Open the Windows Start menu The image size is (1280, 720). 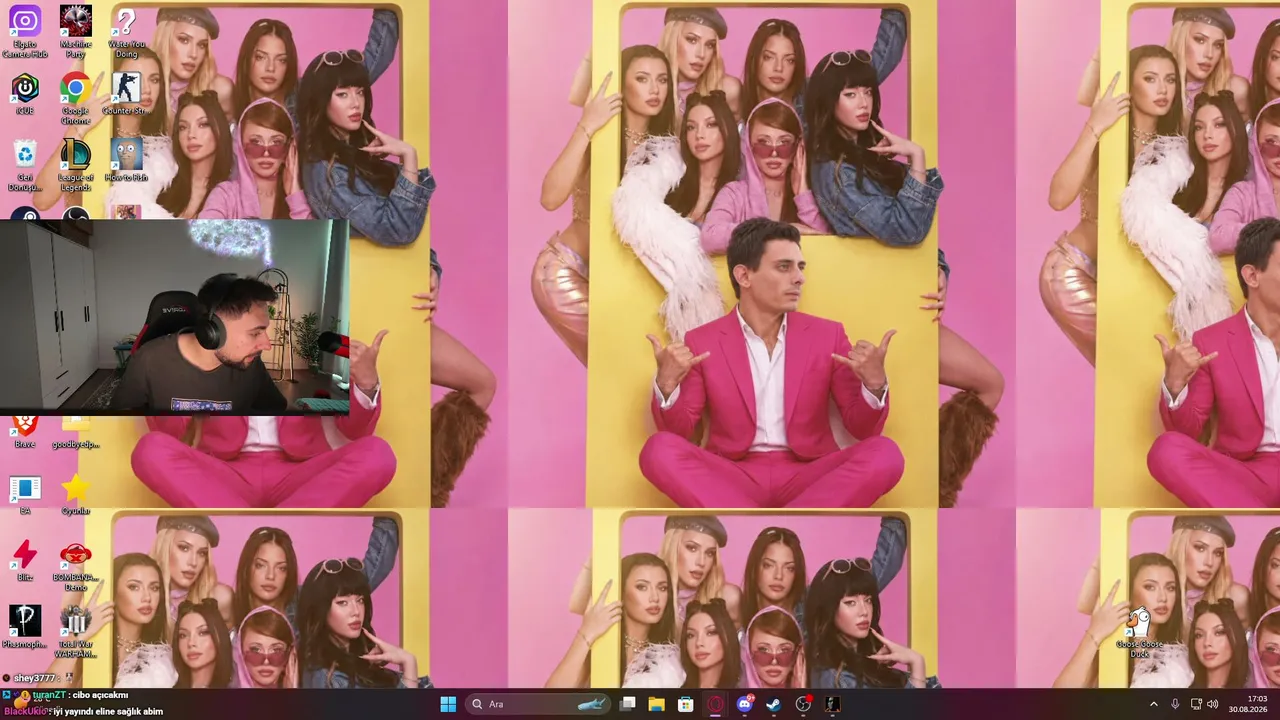[448, 704]
